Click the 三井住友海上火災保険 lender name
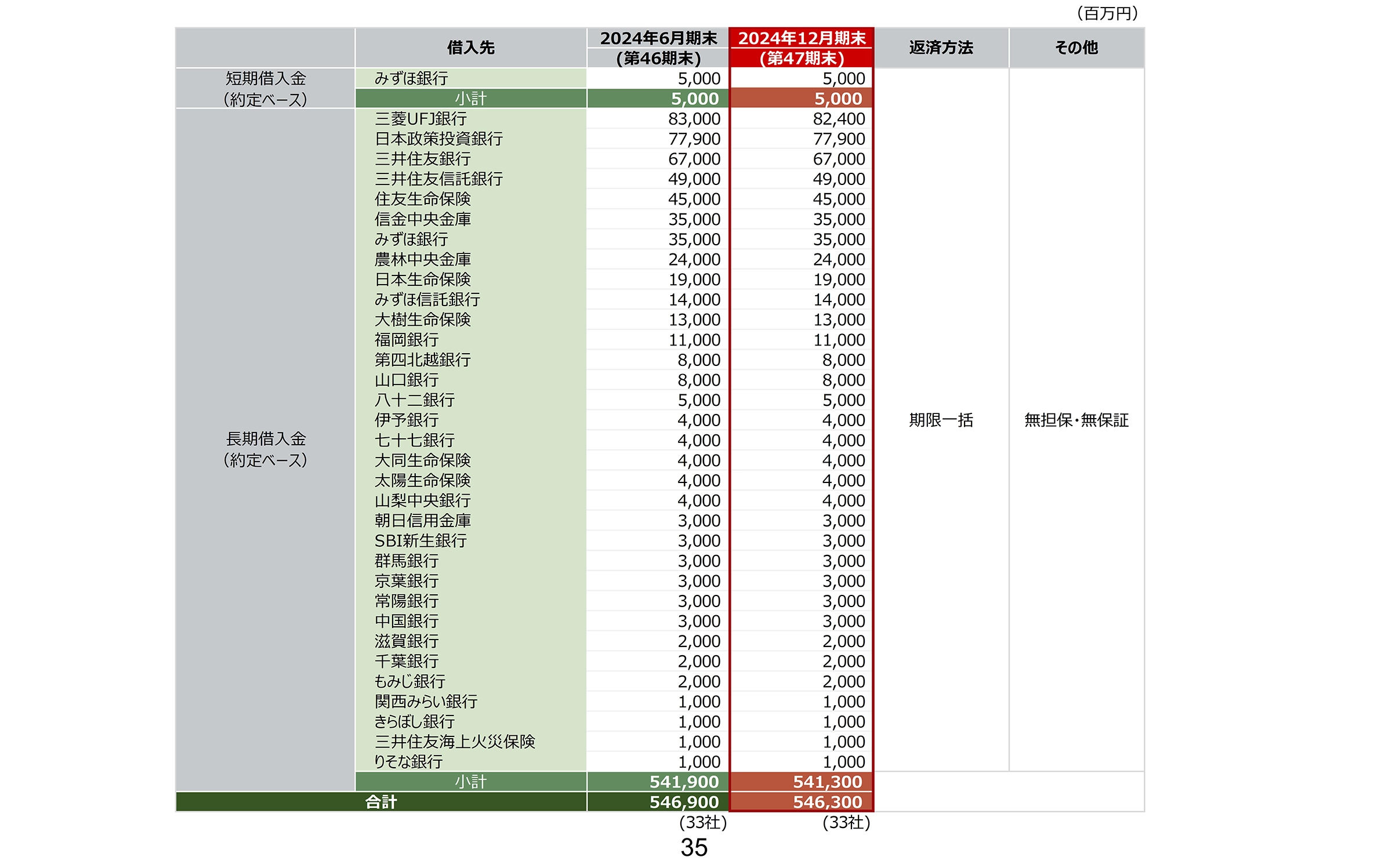 (455, 742)
